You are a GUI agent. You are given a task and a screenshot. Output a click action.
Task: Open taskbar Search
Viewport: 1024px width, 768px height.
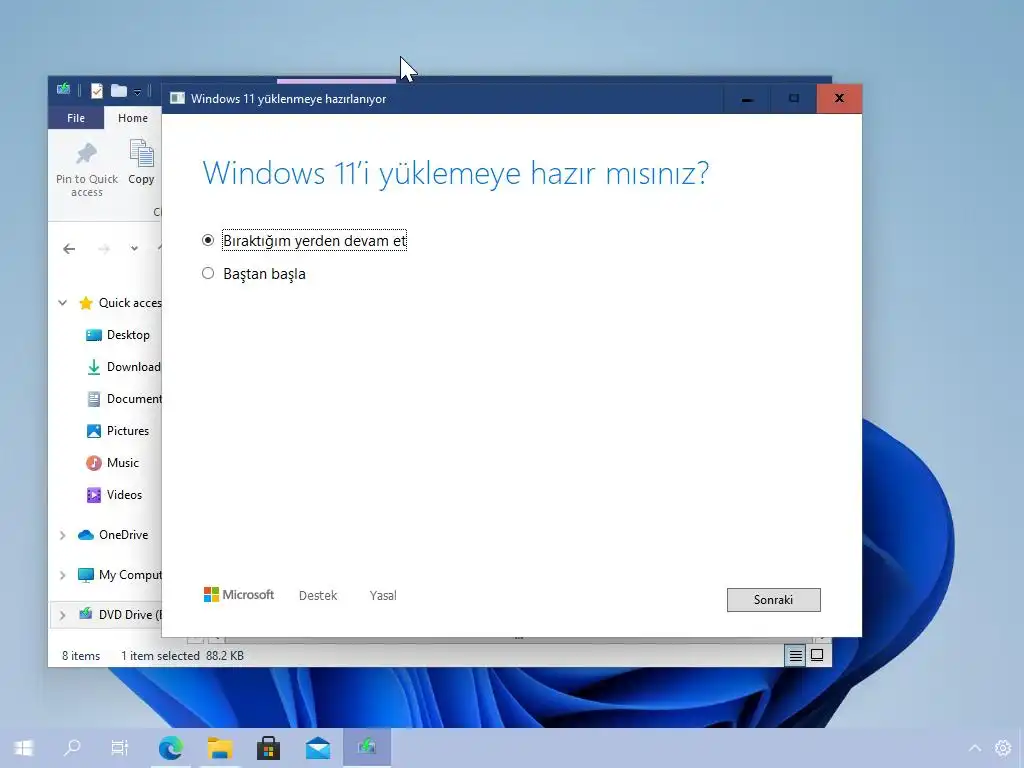[72, 747]
